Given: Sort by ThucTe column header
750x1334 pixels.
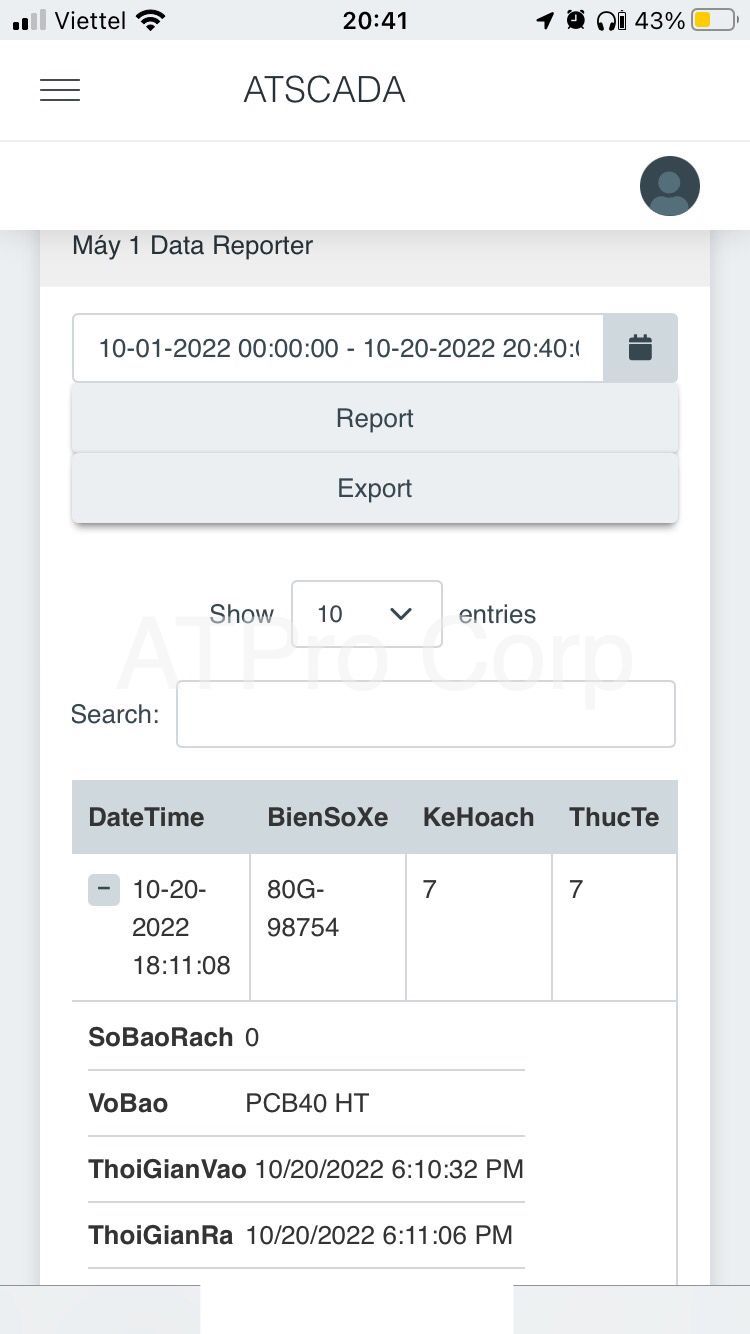Looking at the screenshot, I should pos(614,817).
